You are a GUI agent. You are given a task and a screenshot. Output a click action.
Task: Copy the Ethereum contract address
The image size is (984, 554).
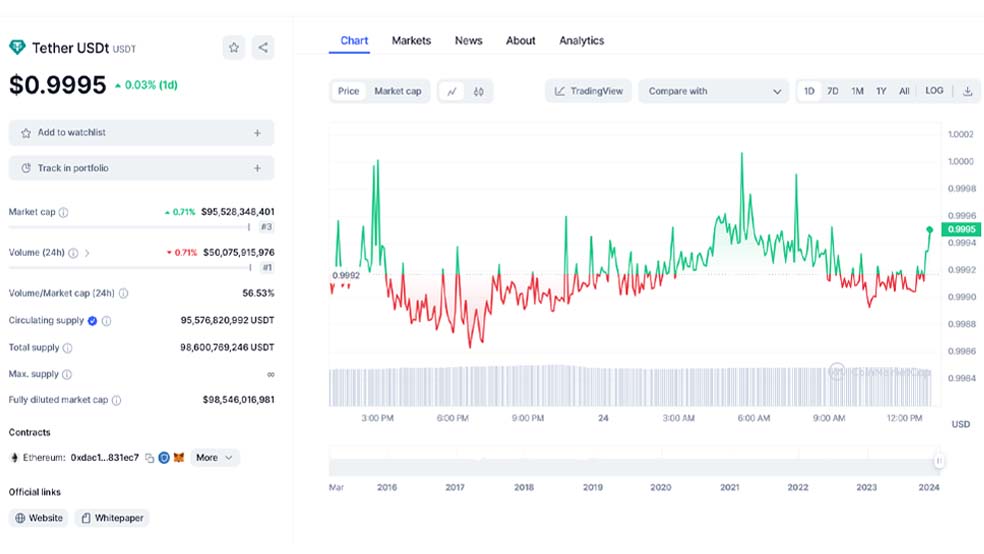pos(149,458)
